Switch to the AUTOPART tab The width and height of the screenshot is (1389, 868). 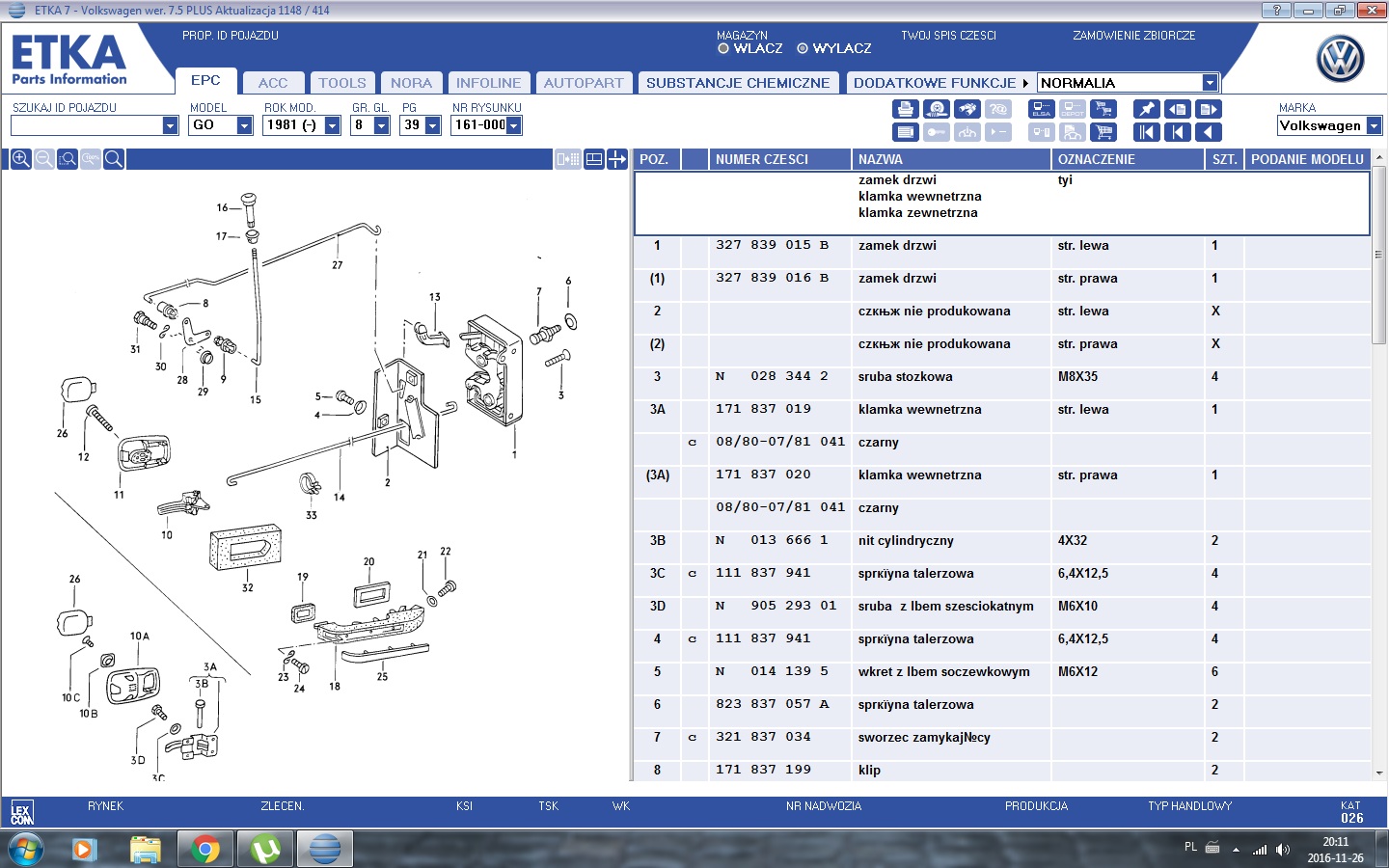pos(584,83)
